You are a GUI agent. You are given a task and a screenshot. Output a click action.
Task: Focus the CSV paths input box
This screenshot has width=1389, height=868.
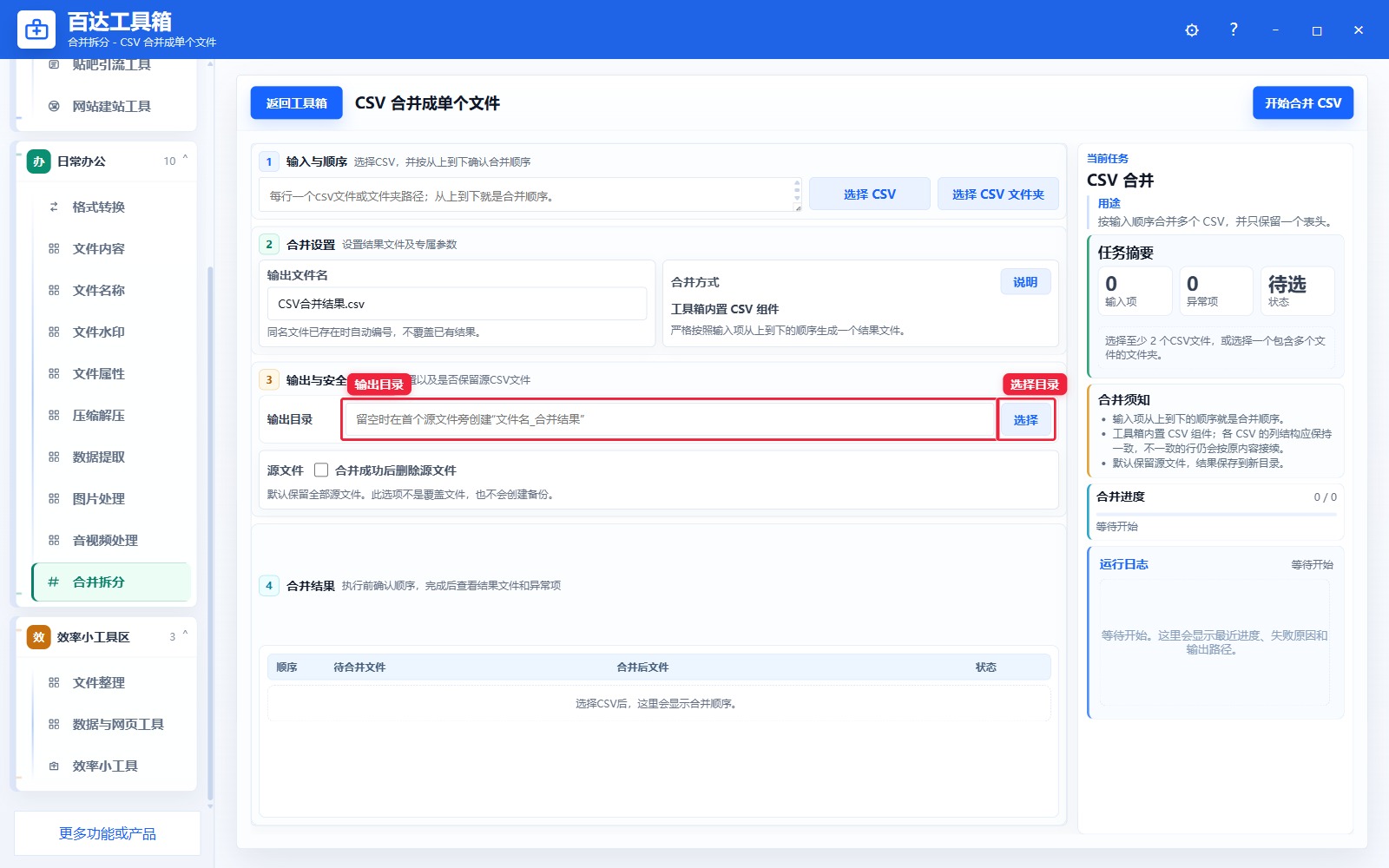[530, 194]
